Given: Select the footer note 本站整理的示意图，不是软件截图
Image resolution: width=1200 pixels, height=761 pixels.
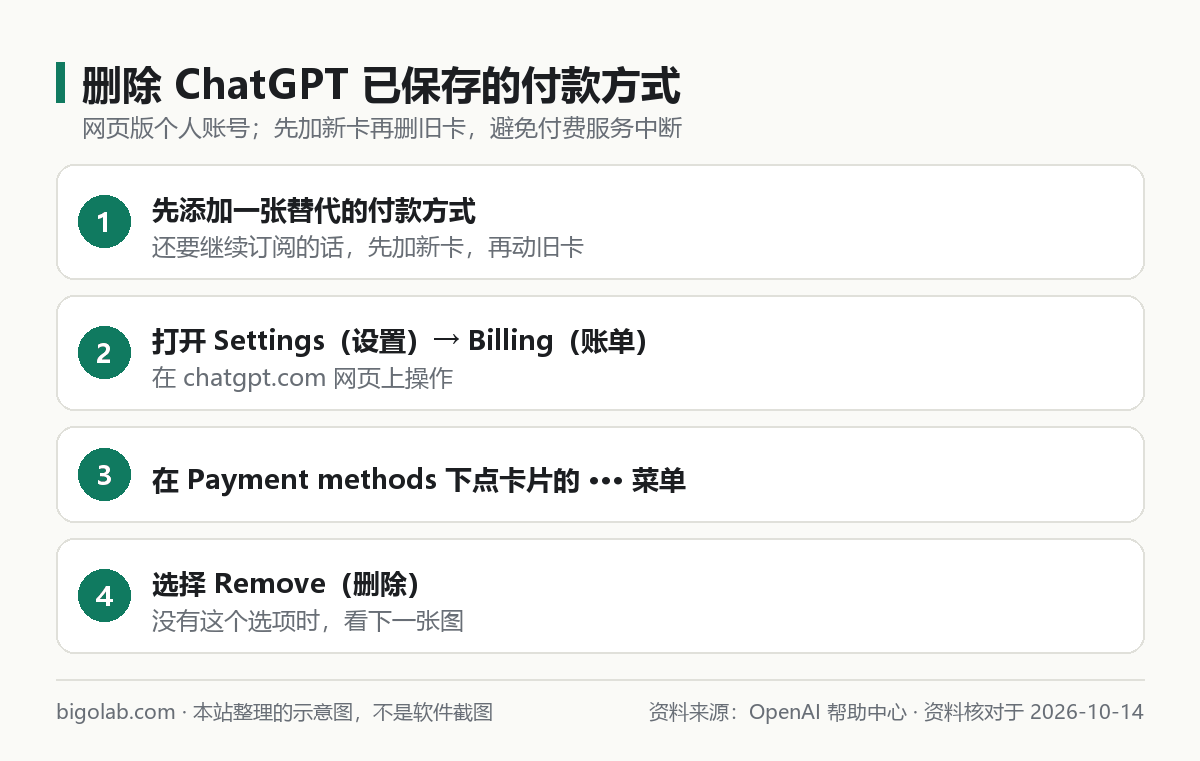Looking at the screenshot, I should [343, 712].
